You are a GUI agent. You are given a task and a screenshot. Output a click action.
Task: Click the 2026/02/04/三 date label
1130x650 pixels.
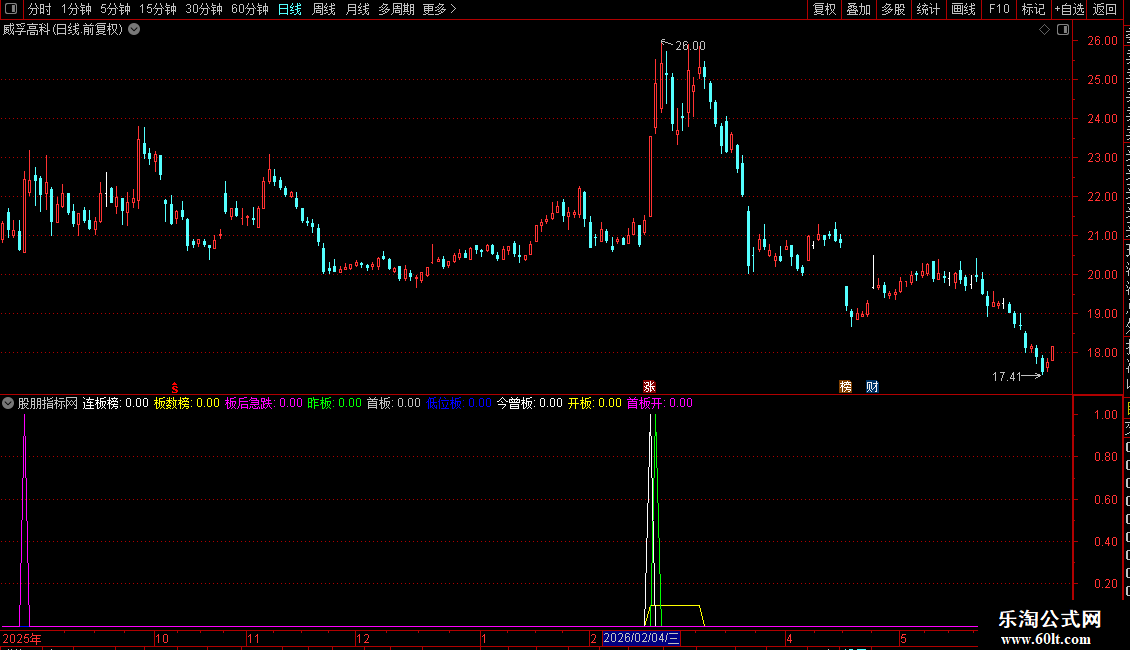click(641, 638)
